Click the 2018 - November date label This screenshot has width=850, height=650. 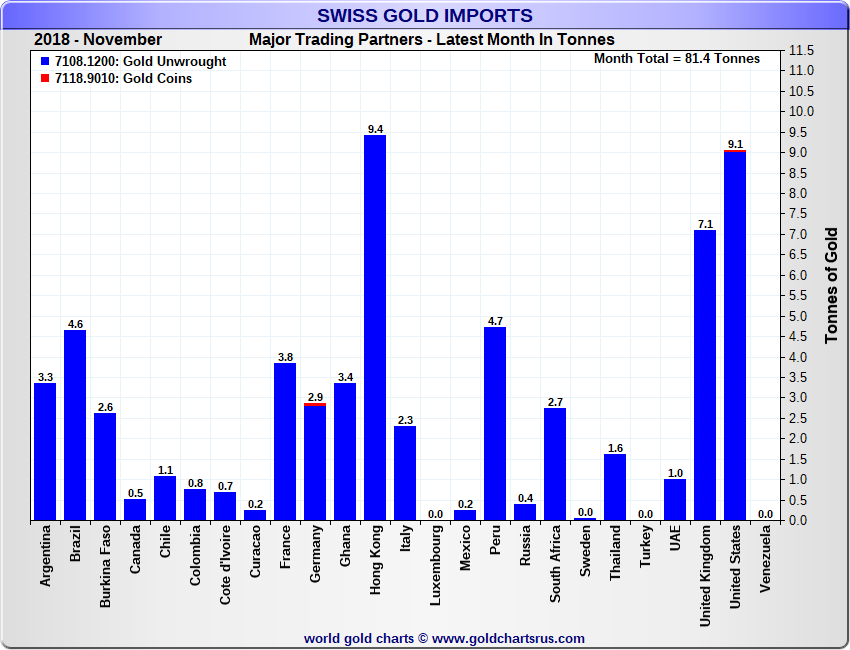click(98, 39)
